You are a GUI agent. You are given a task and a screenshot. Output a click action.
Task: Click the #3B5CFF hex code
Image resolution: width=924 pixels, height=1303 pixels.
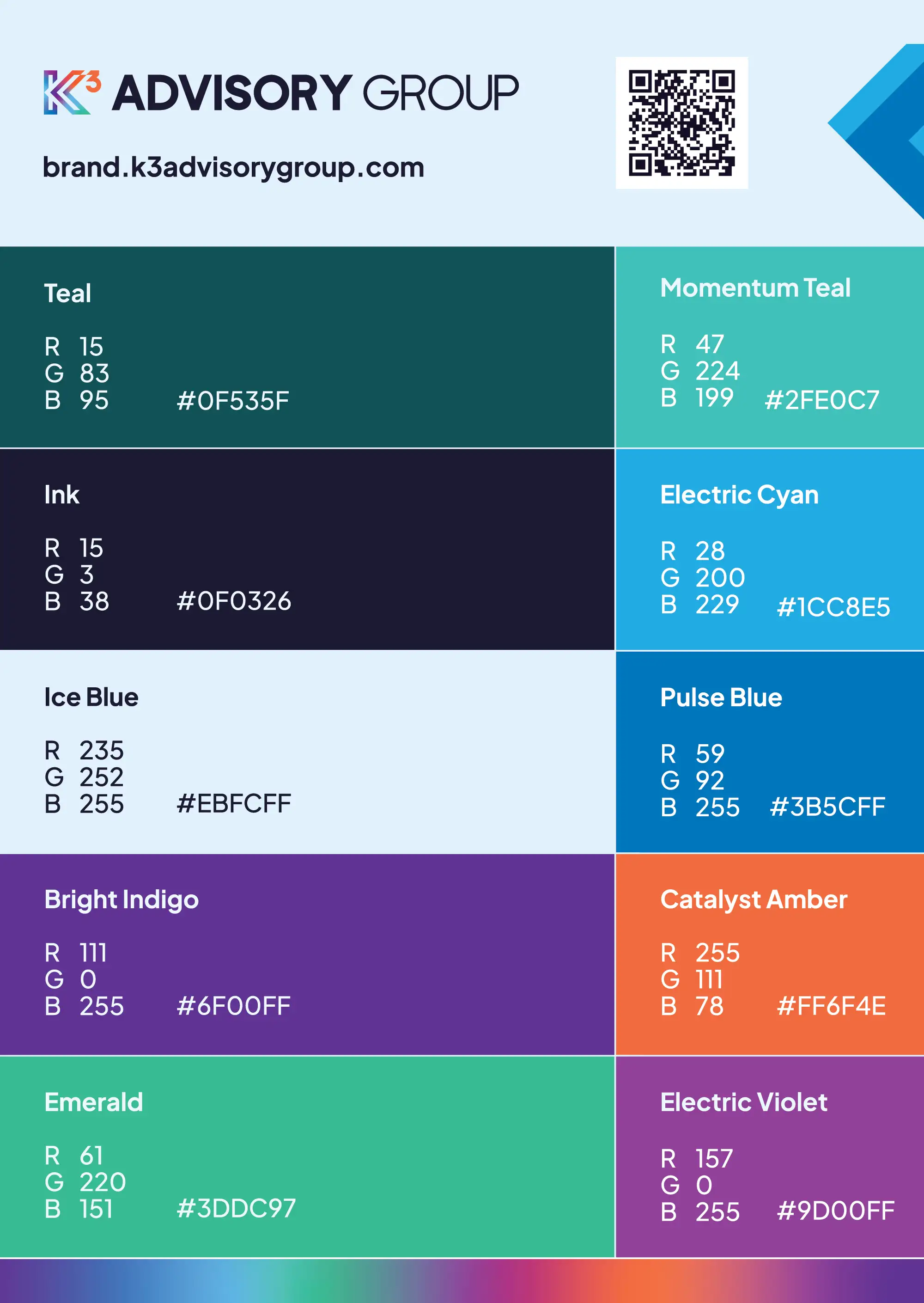[x=828, y=807]
